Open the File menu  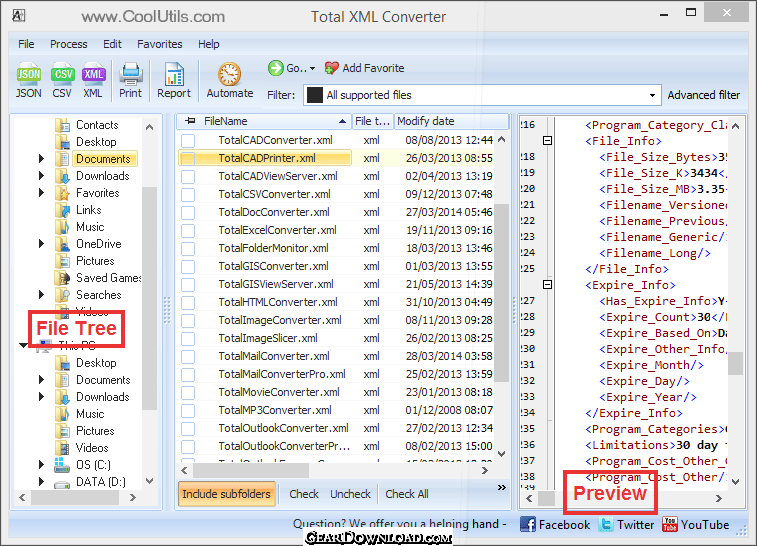click(x=26, y=44)
